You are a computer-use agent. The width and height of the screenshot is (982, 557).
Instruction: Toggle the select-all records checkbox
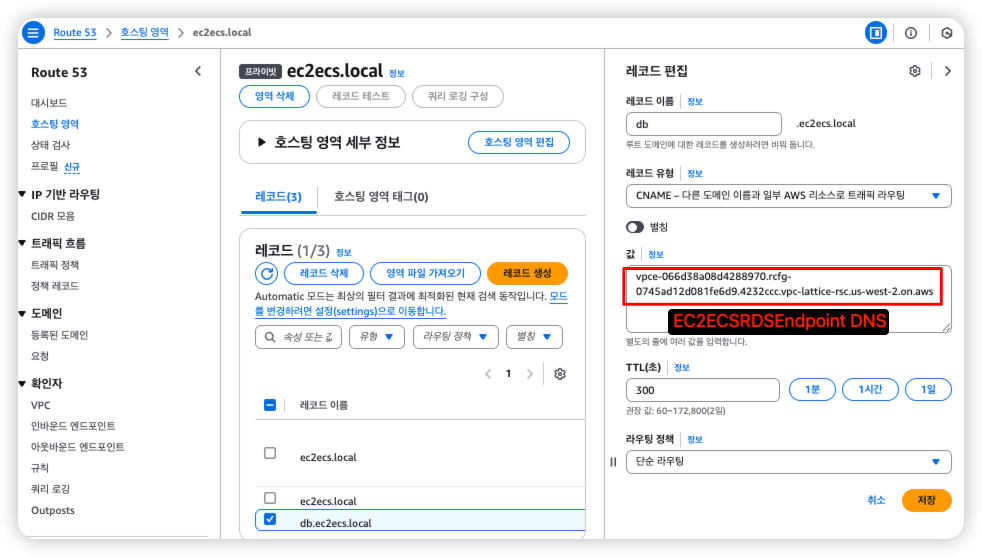click(x=270, y=405)
